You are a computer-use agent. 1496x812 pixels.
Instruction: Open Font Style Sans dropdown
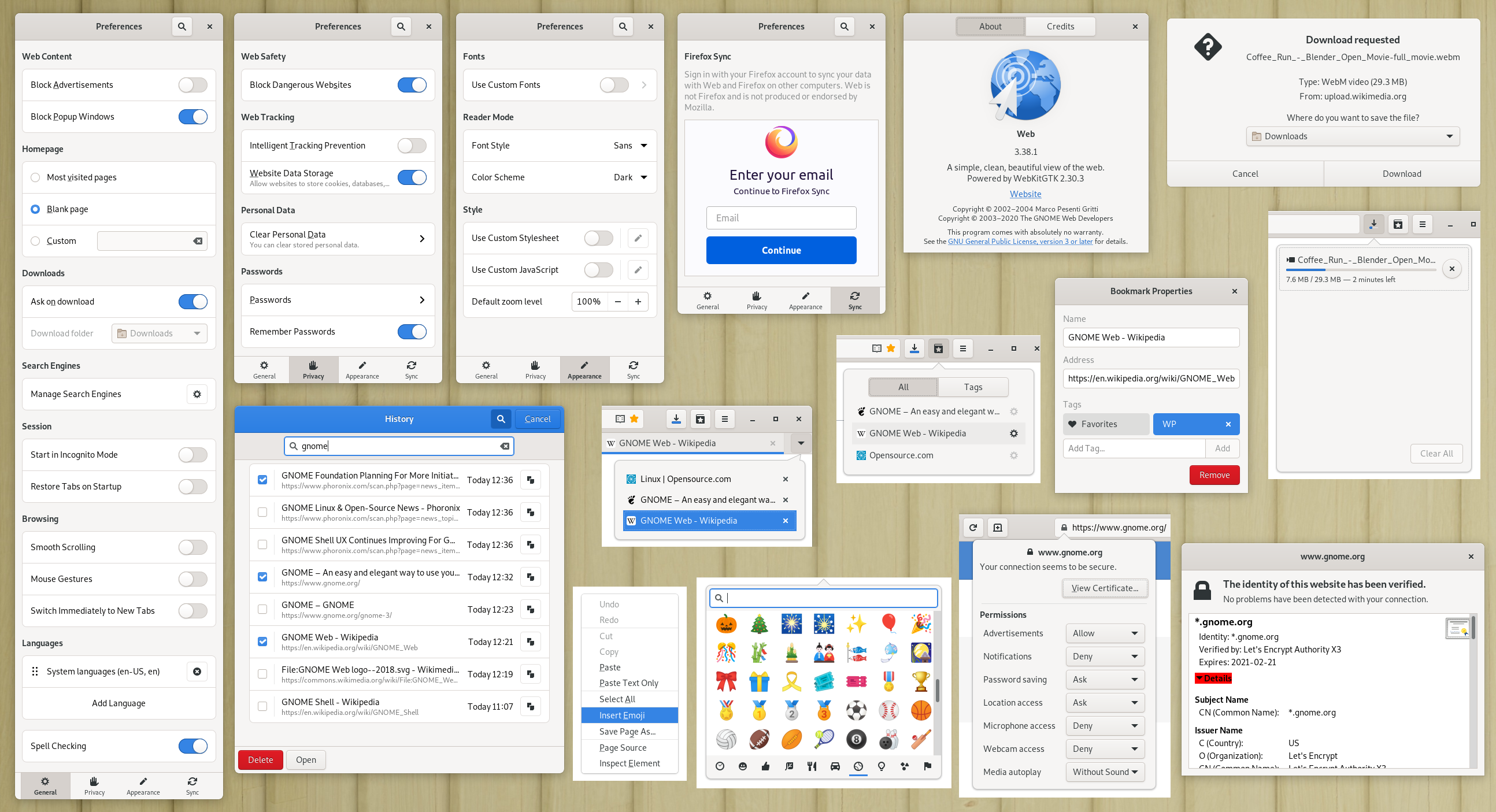[630, 145]
